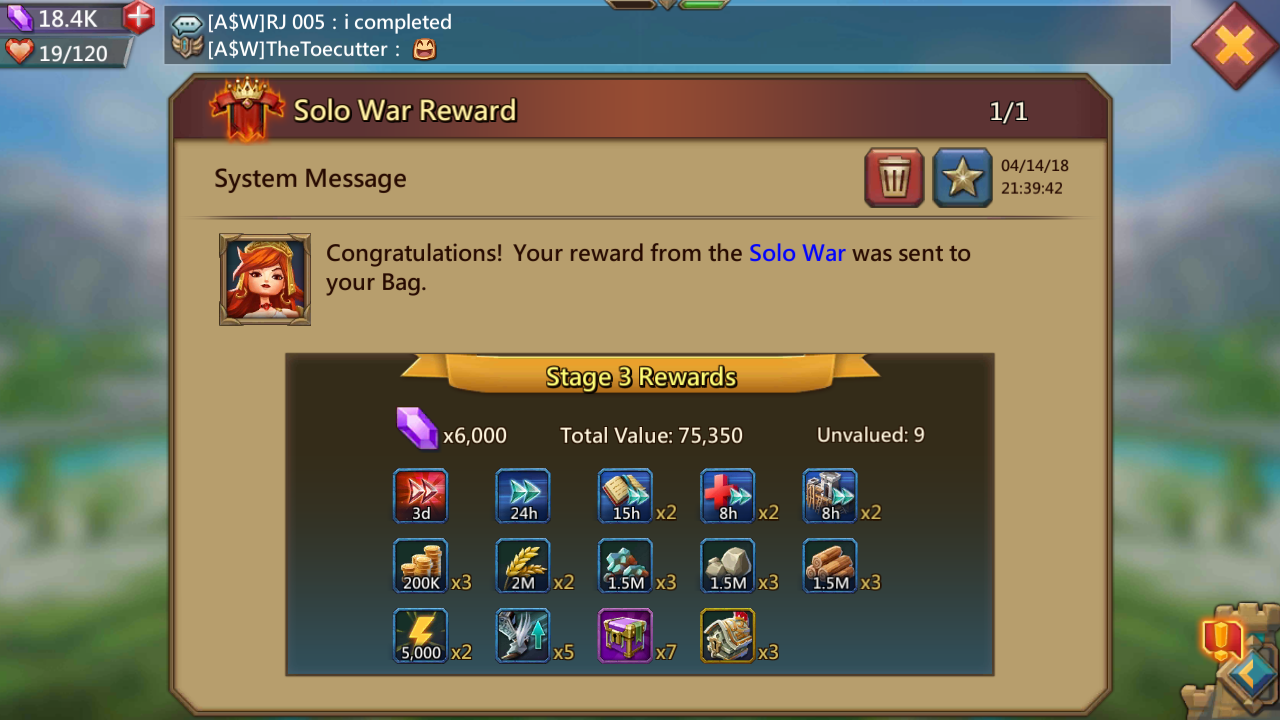Tap the 8h training speed up icon
This screenshot has width=1280, height=720.
[830, 496]
